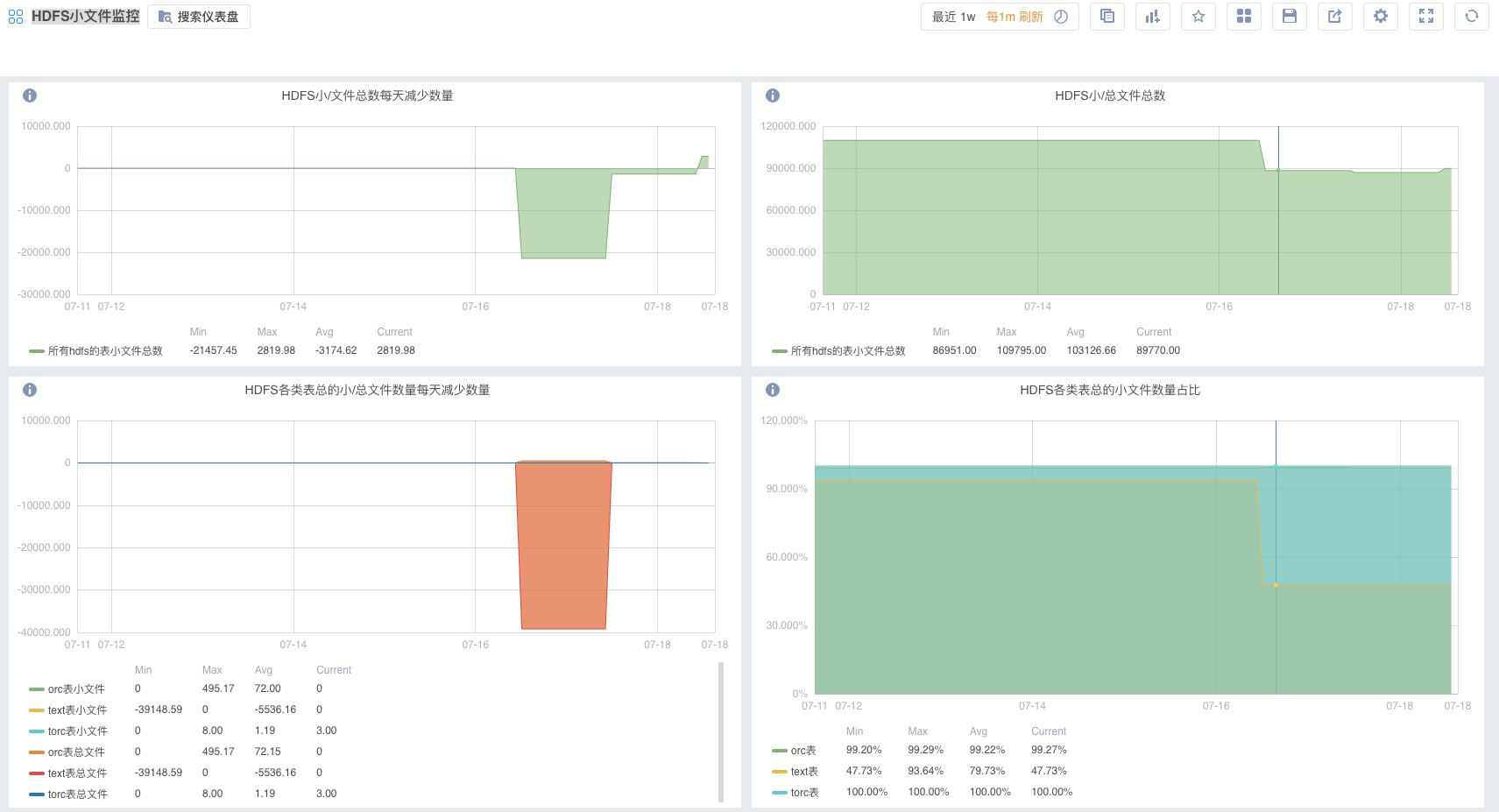This screenshot has height=812, width=1499.
Task: Click the copy dashboard icon
Action: [x=1107, y=17]
